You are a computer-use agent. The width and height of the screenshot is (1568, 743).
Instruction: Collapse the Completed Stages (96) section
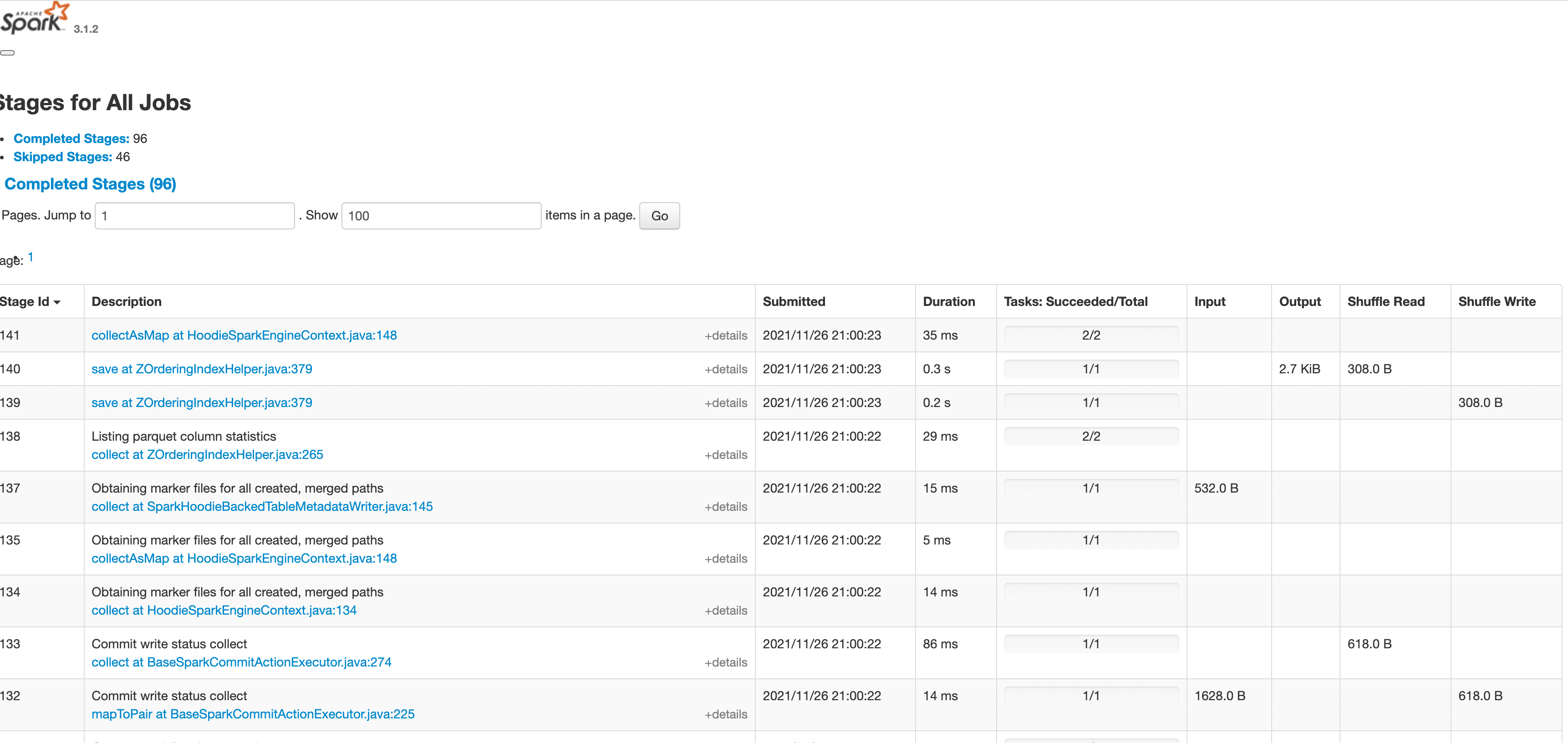point(90,184)
